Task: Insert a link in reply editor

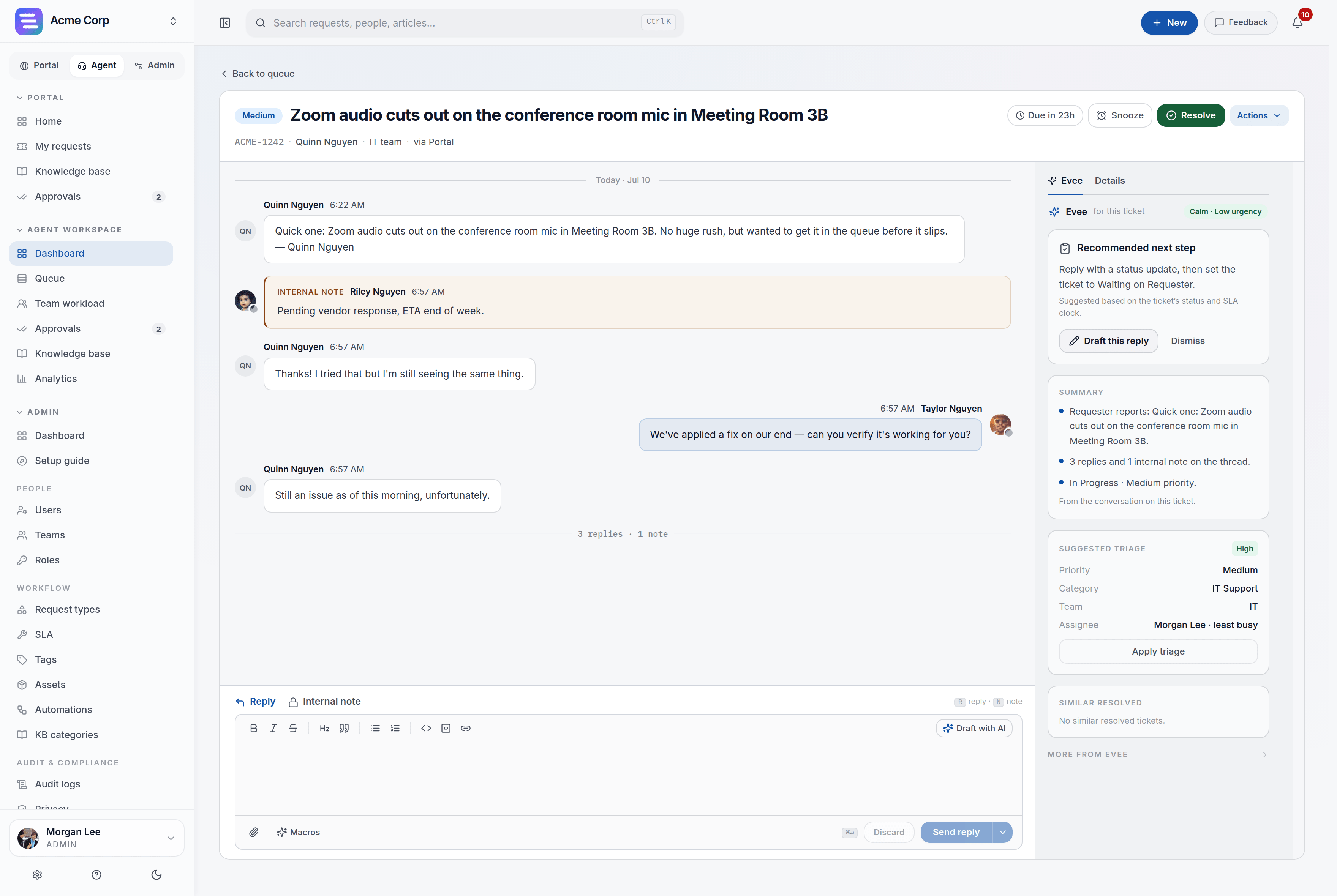Action: click(466, 728)
